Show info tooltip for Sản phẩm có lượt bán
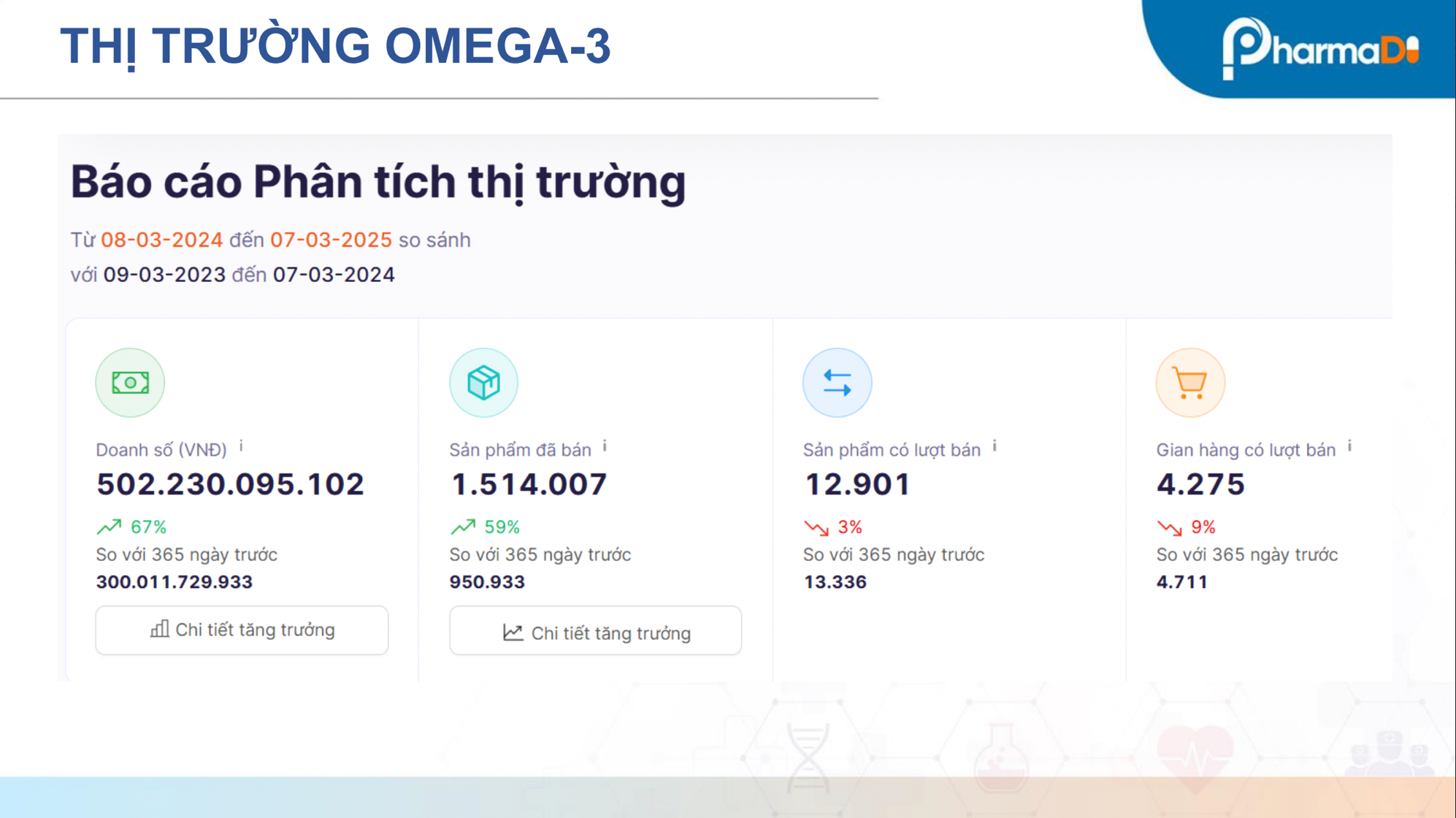 click(993, 444)
